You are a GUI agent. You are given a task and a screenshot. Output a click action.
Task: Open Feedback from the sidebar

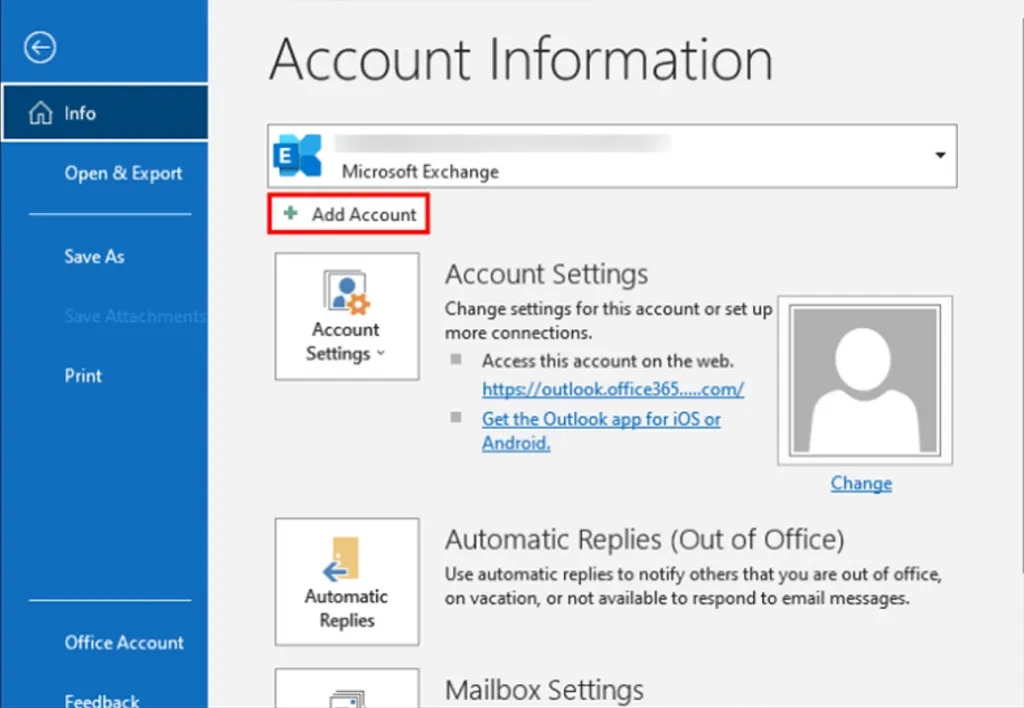pos(102,700)
